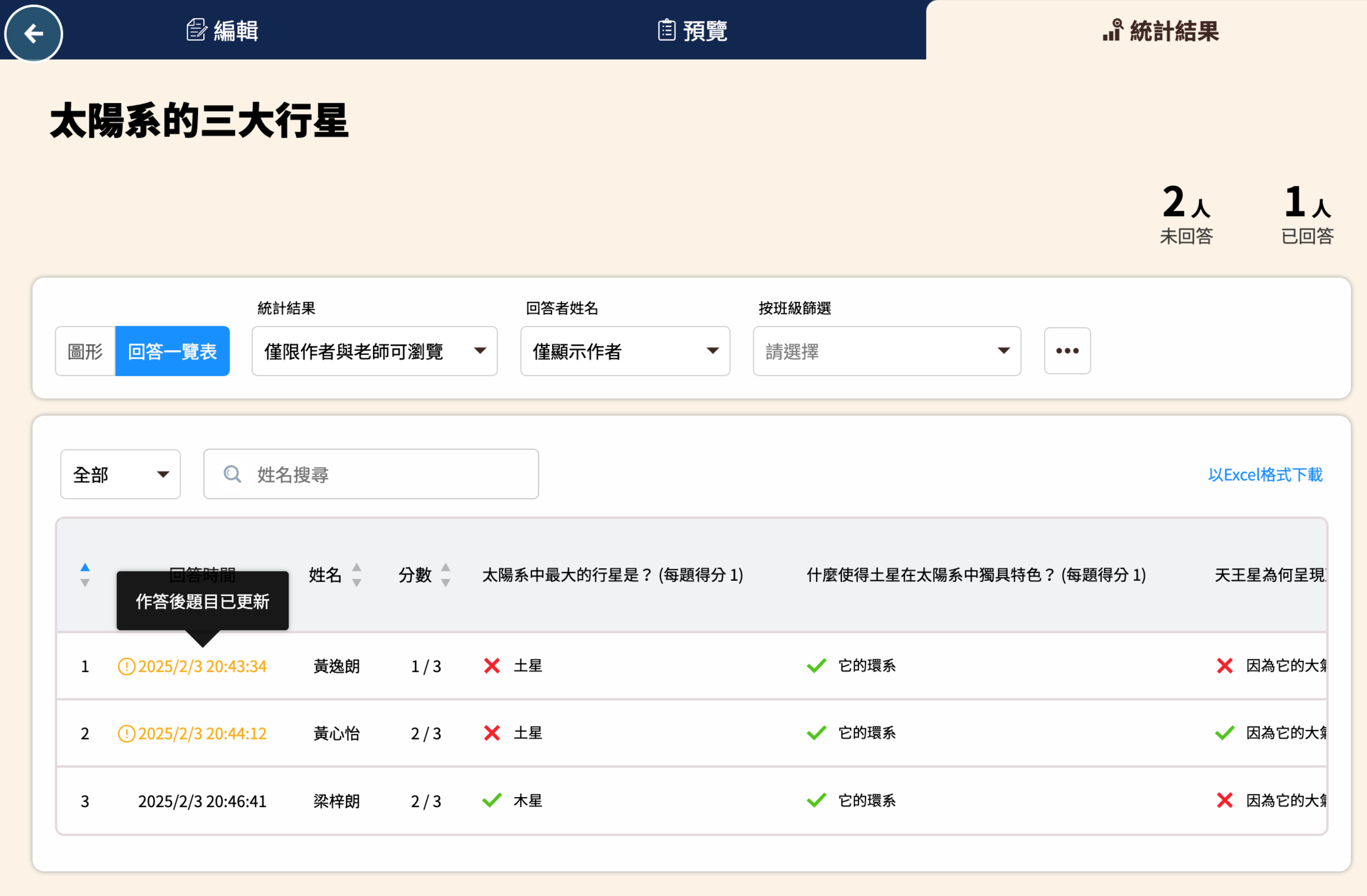This screenshot has width=1367, height=896.
Task: Expand 僅顯示作者 respondent name dropdown
Action: pos(624,351)
